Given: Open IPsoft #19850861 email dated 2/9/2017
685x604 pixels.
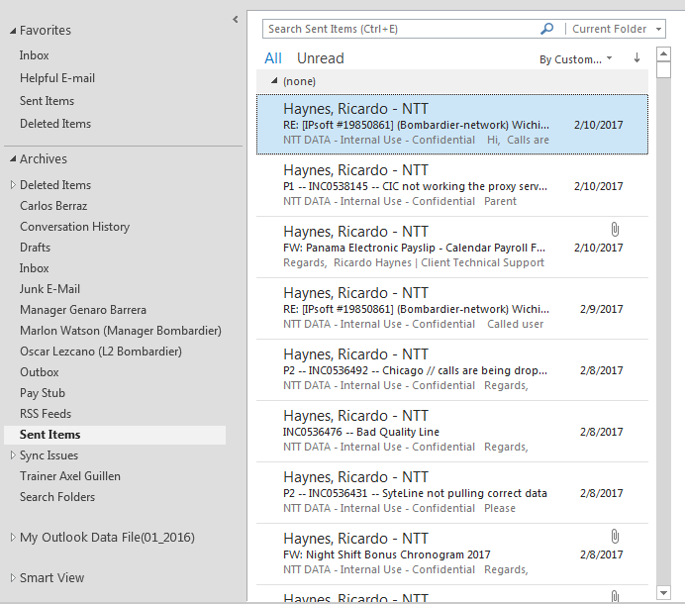Looking at the screenshot, I should click(452, 308).
